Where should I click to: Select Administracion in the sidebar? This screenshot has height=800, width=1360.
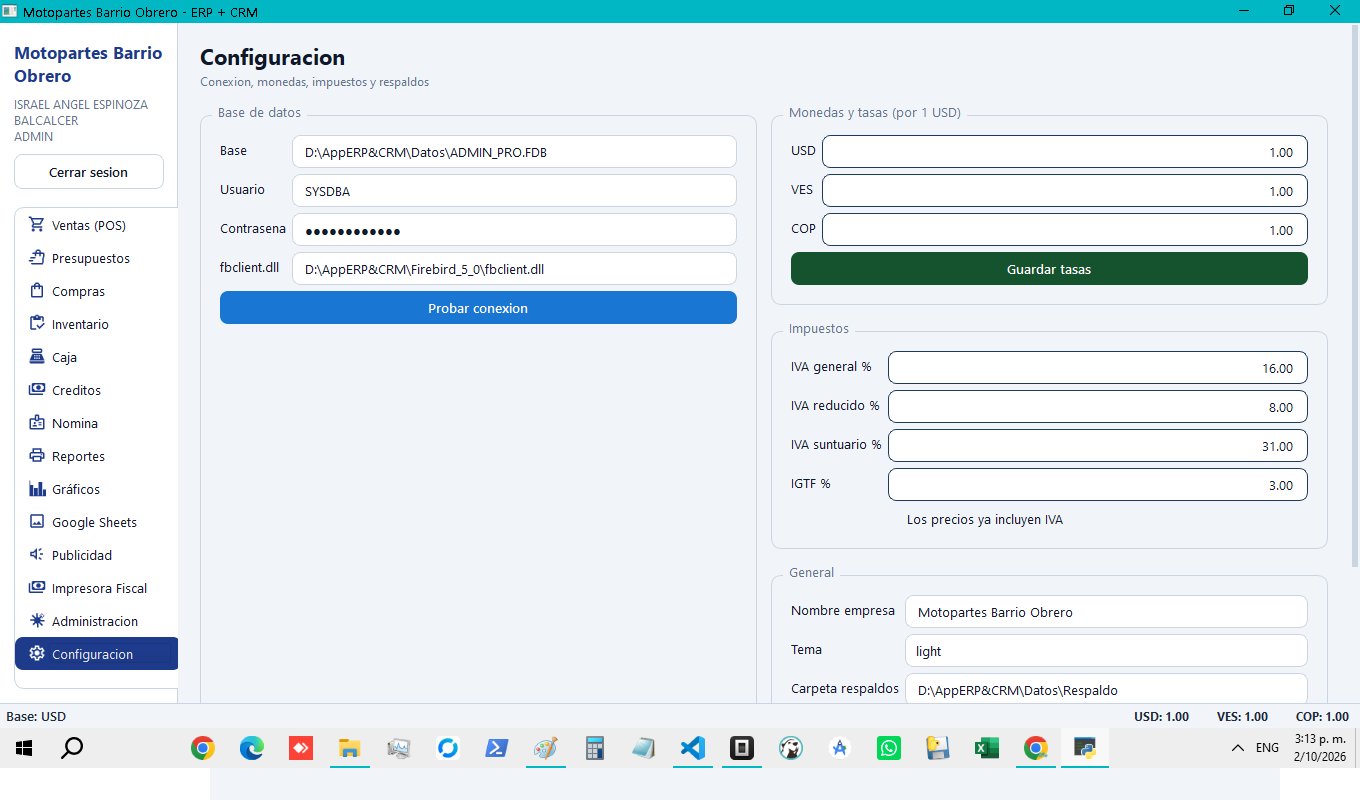point(96,621)
